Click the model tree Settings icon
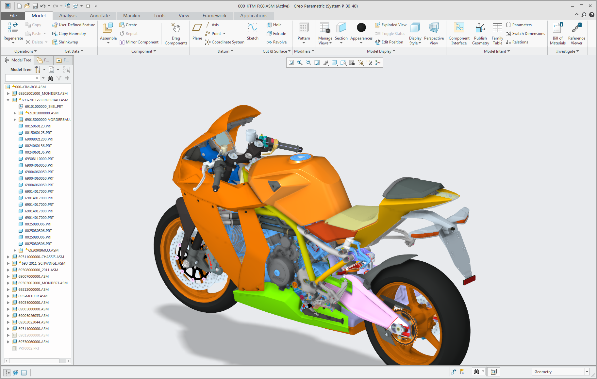 point(37,70)
